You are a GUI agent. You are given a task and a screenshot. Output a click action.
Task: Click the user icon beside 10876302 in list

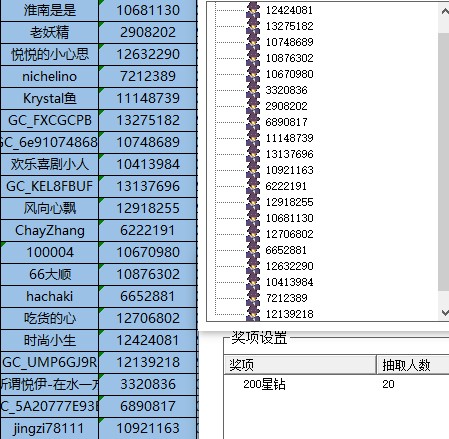(253, 58)
